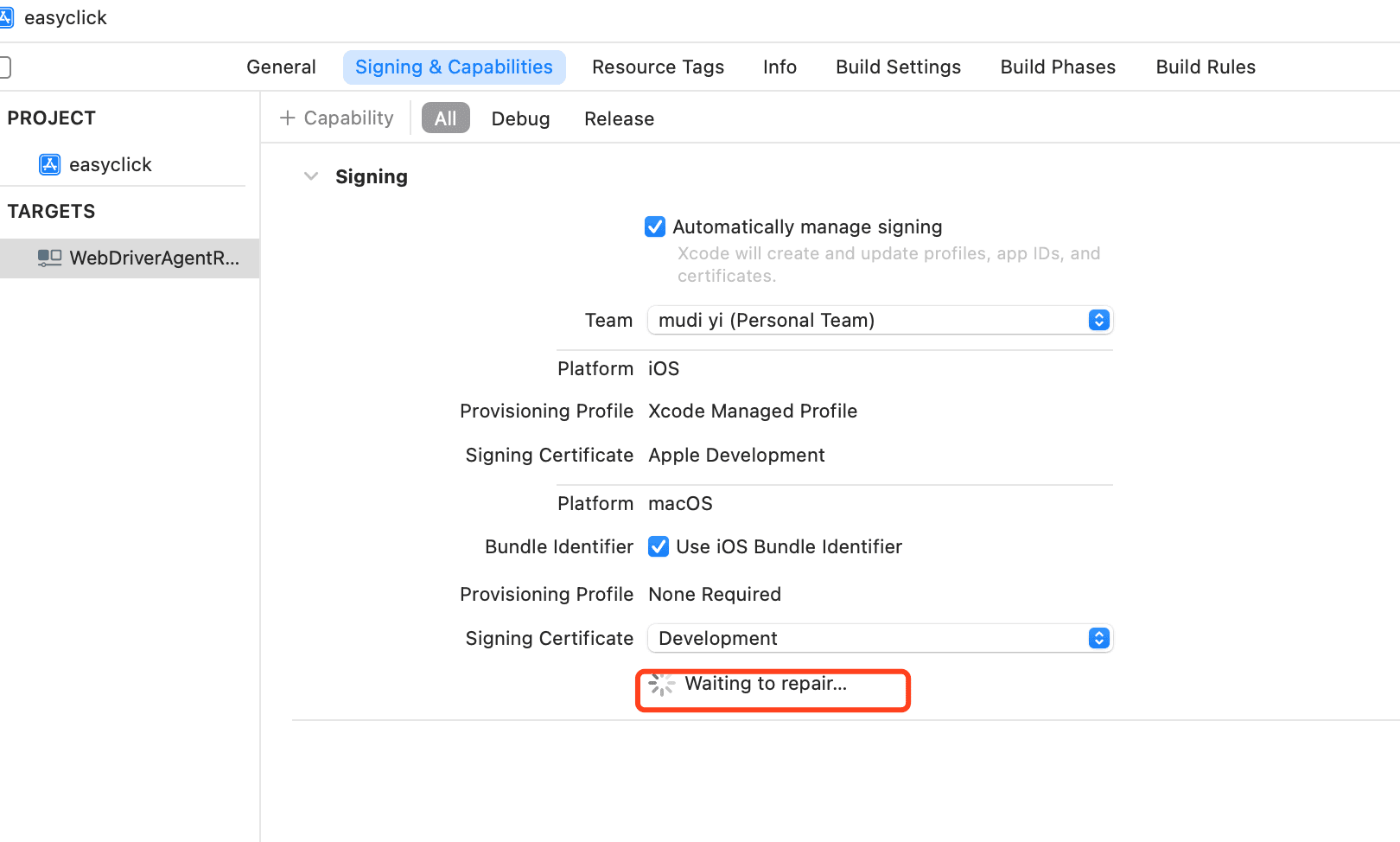The height and width of the screenshot is (842, 1400).
Task: Uncheck Automatically manage signing
Action: (655, 226)
